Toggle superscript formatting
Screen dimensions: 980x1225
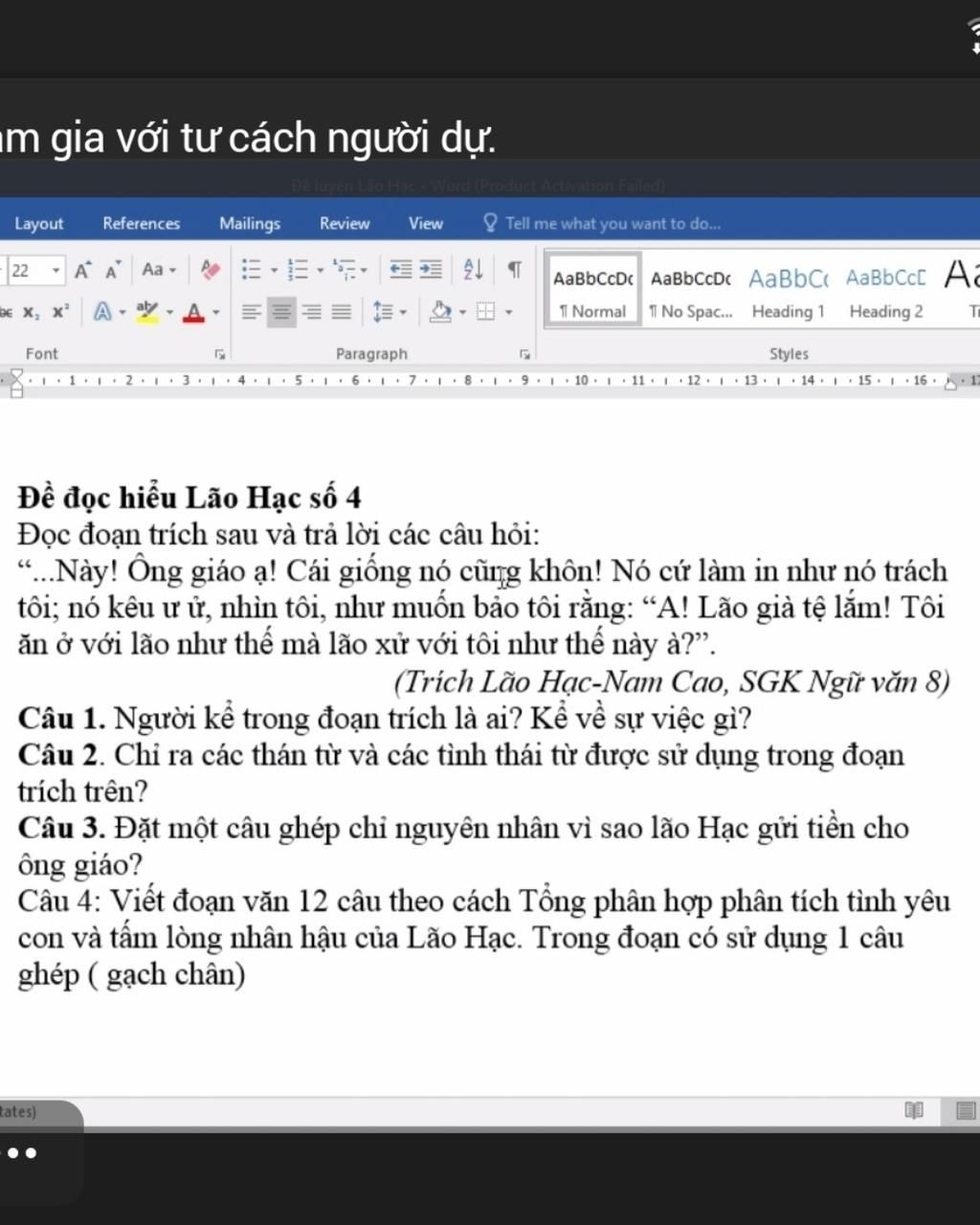pyautogui.click(x=60, y=312)
